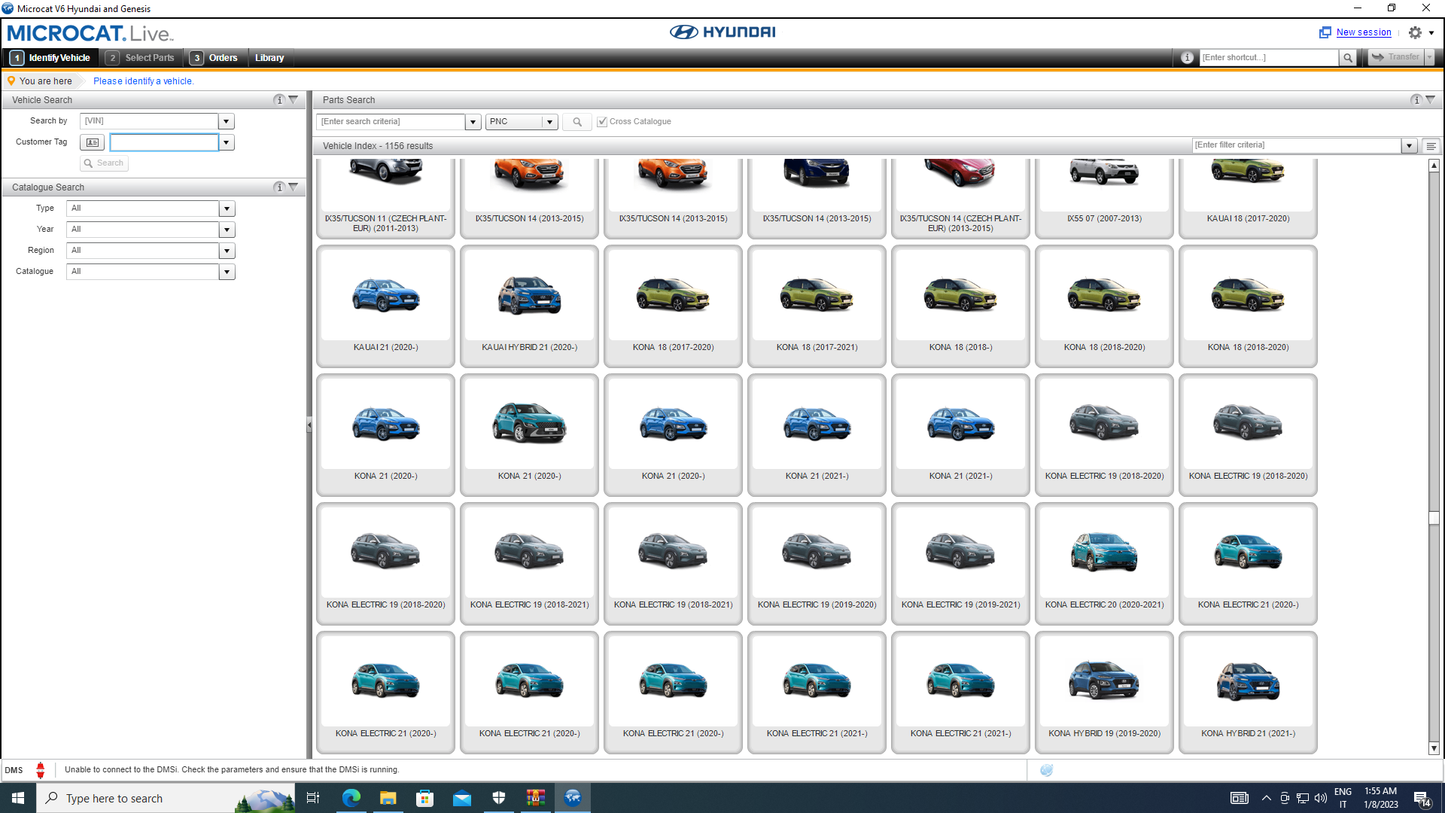
Task: Click the globe icon in status bar
Action: (x=1046, y=770)
